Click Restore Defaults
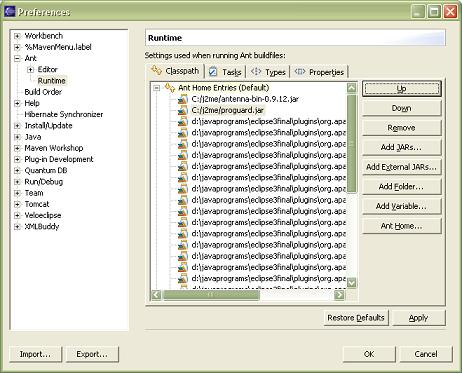 [x=356, y=318]
